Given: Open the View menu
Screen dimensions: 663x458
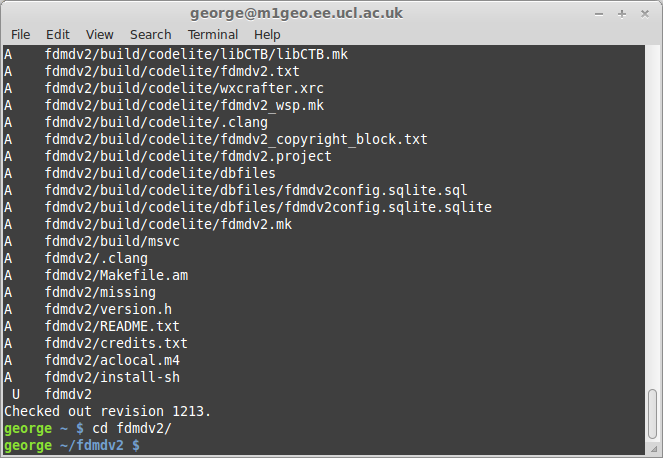Looking at the screenshot, I should click(99, 34).
